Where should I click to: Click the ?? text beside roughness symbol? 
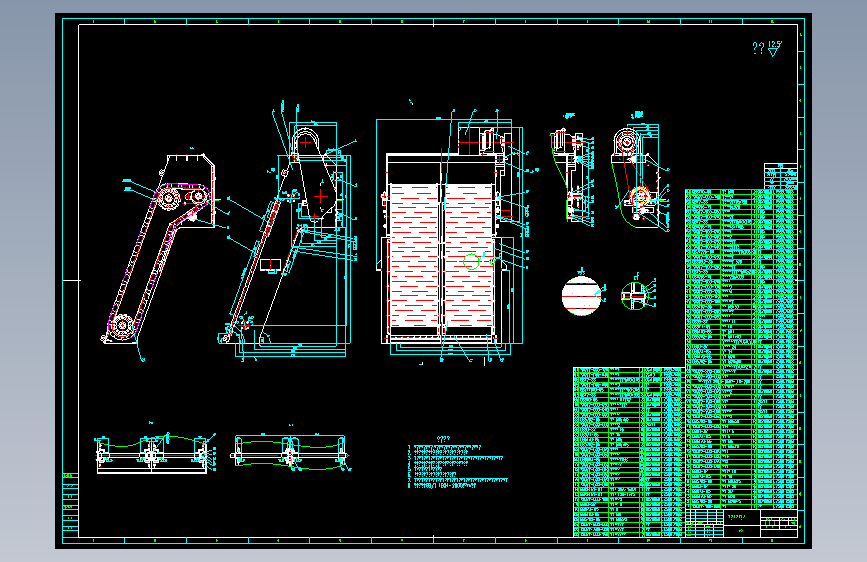coord(758,48)
